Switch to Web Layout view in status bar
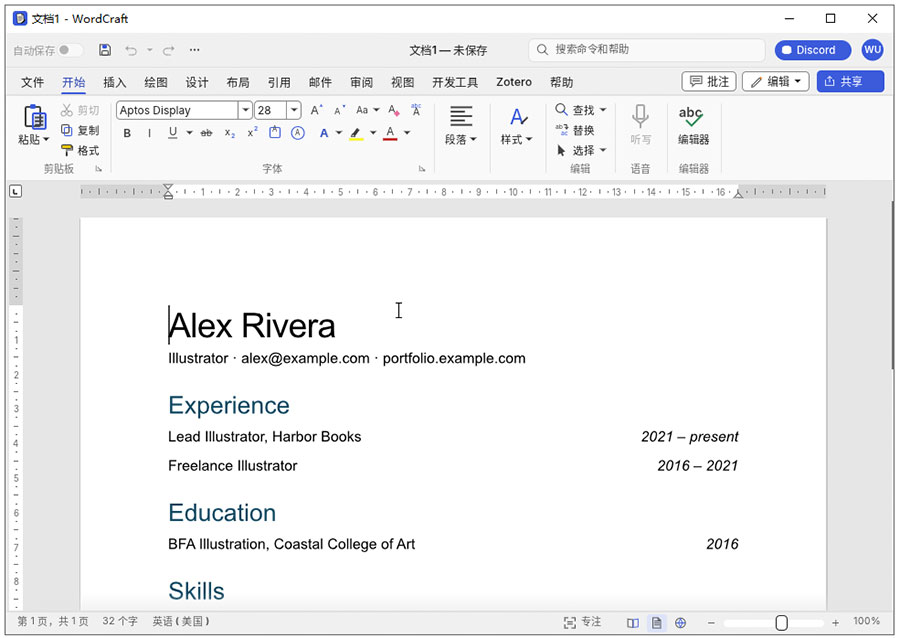 coord(681,623)
